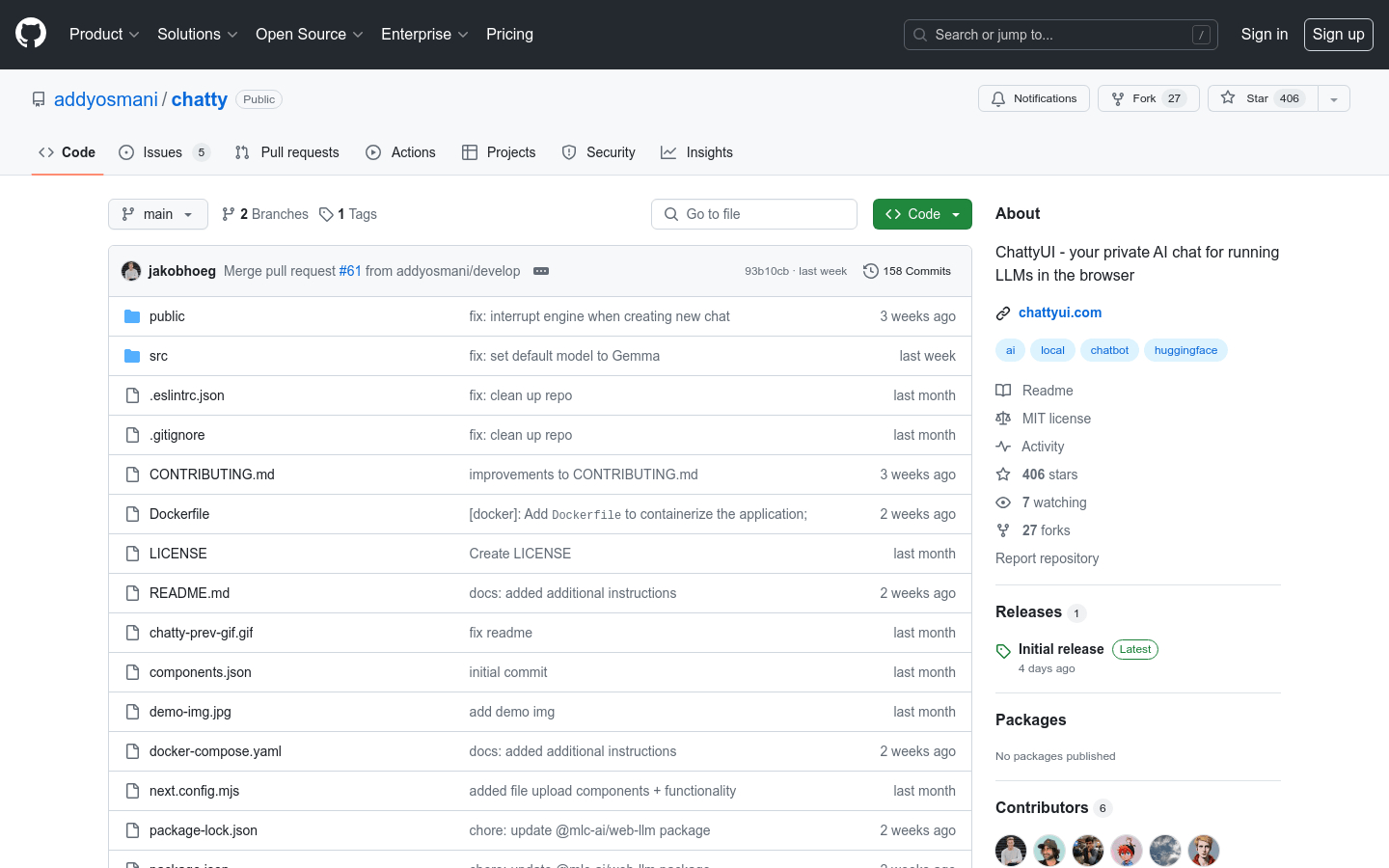Viewport: 1389px width, 868px height.
Task: Select the local topic tag
Action: tap(1052, 350)
